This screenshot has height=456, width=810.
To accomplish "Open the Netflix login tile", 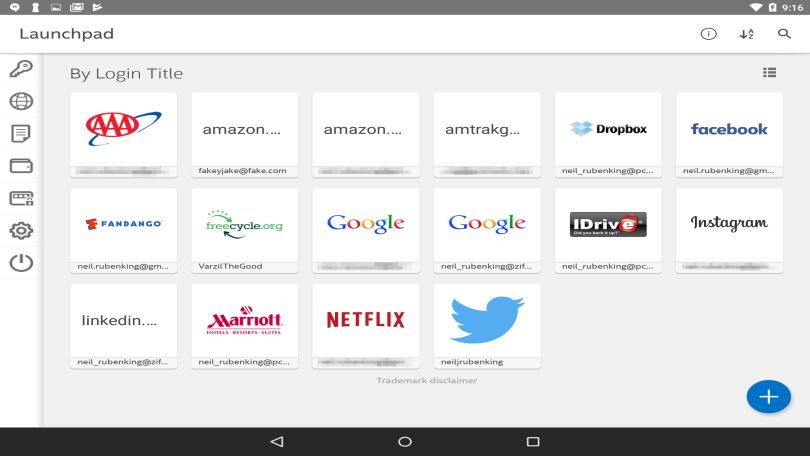I will 366,326.
